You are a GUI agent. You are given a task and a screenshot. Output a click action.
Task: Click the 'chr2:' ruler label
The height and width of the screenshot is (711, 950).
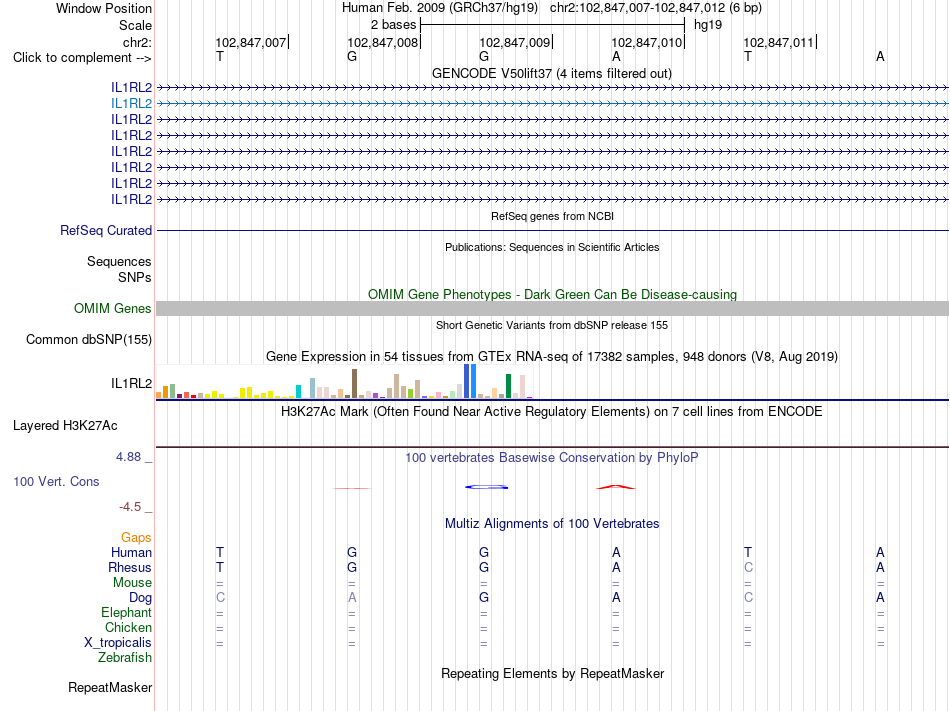(x=137, y=42)
